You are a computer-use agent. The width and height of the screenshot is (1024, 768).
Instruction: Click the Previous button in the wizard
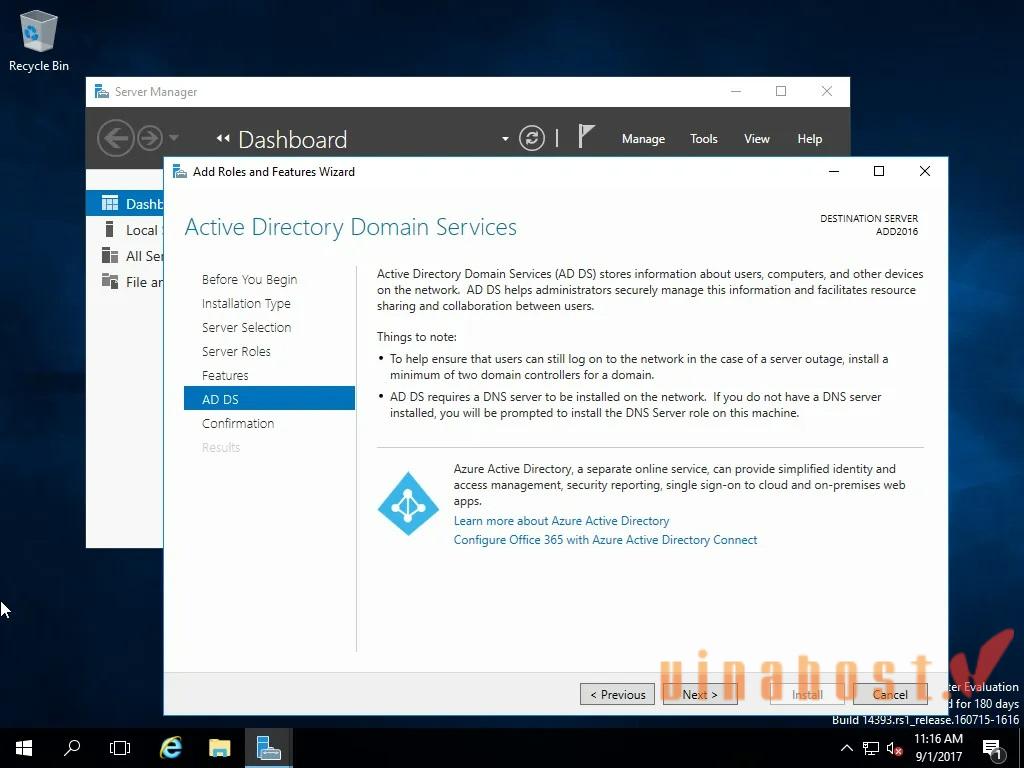616,694
